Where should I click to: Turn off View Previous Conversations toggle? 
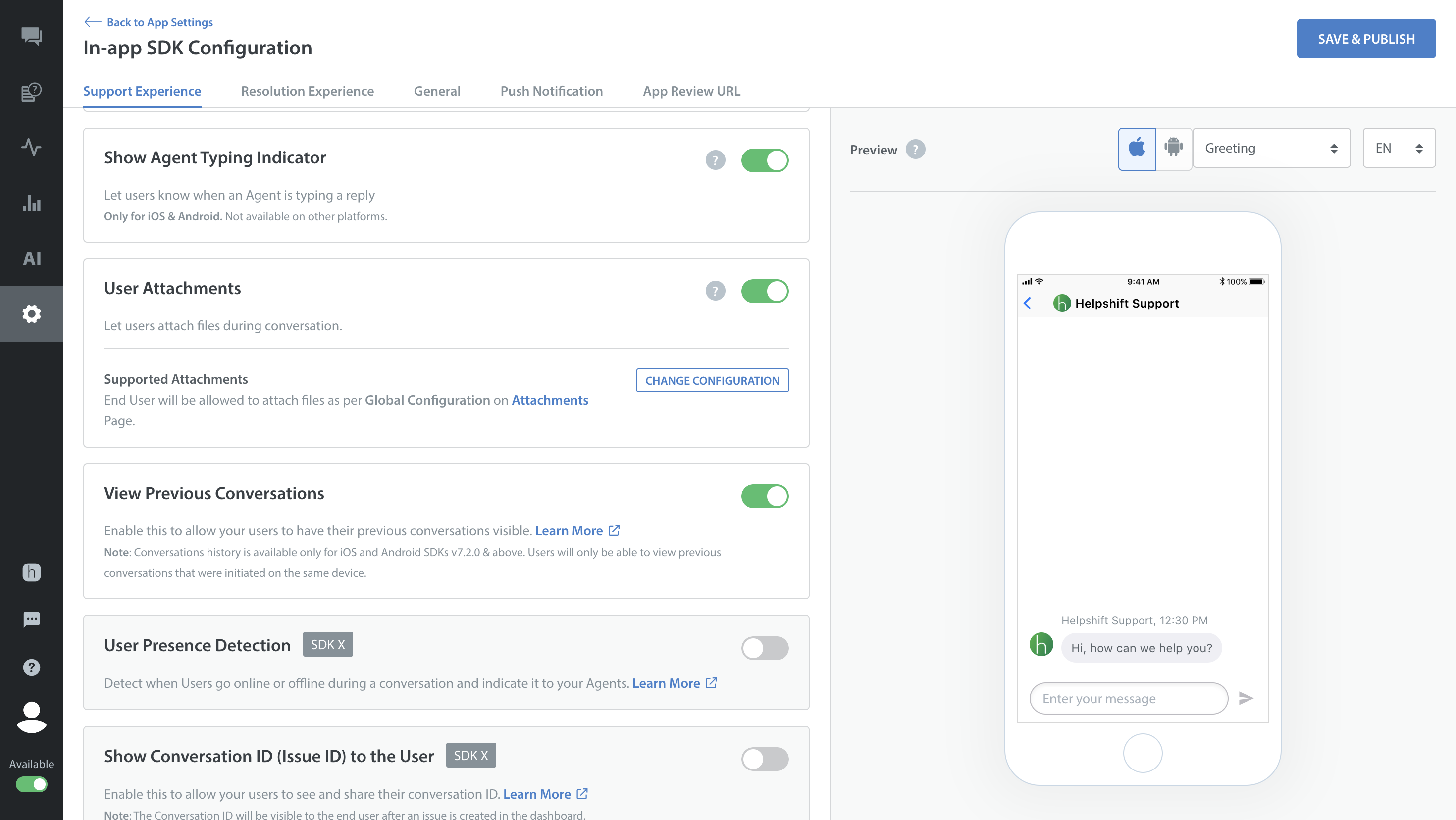764,496
